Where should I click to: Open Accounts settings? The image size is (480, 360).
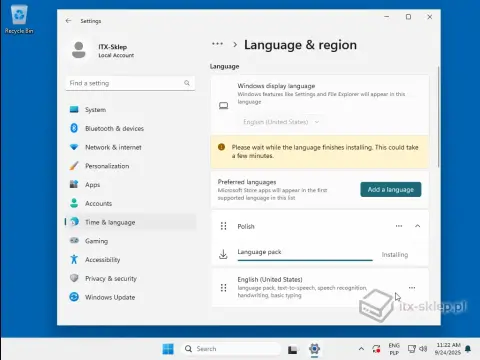[x=130, y=203]
